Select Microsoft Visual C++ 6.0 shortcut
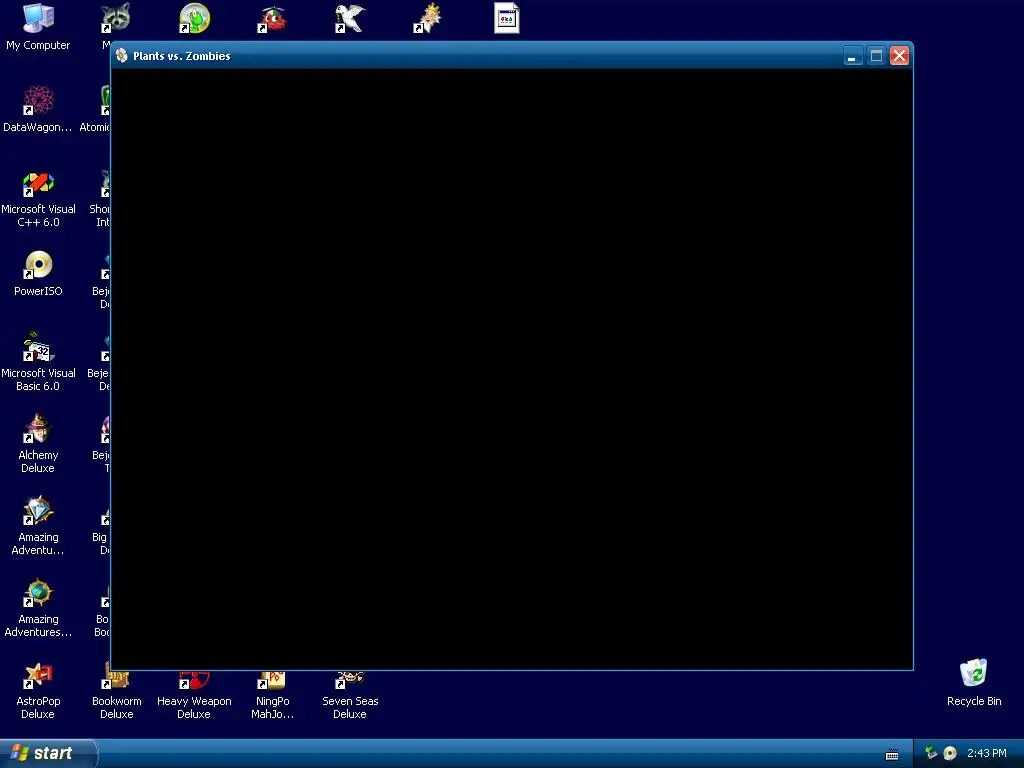Viewport: 1024px width, 768px height. 38,198
